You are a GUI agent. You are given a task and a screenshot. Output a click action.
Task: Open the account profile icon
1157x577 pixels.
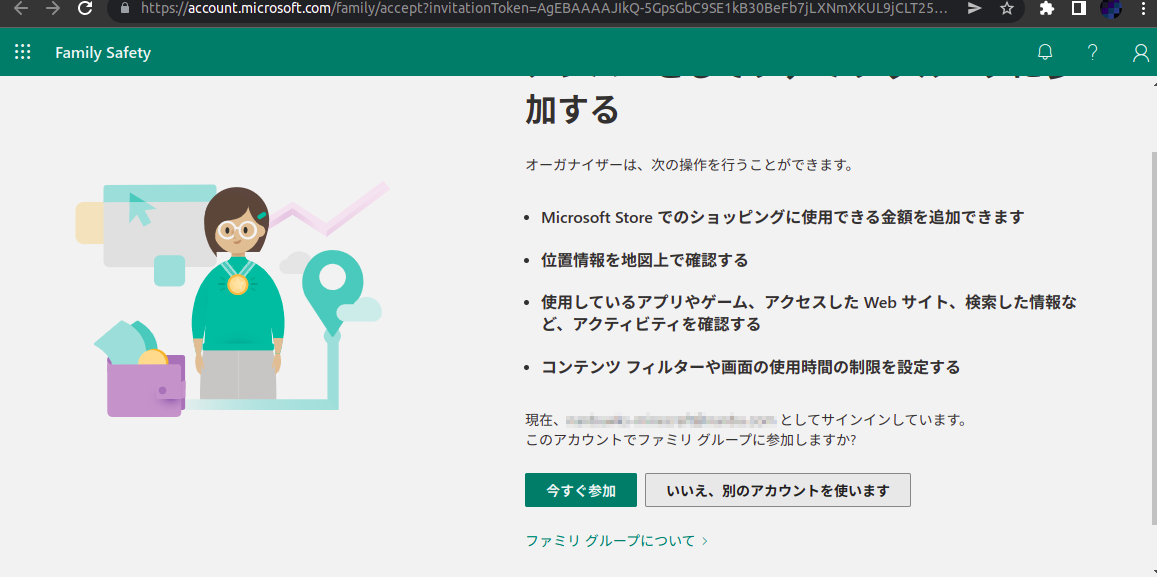tap(1141, 52)
